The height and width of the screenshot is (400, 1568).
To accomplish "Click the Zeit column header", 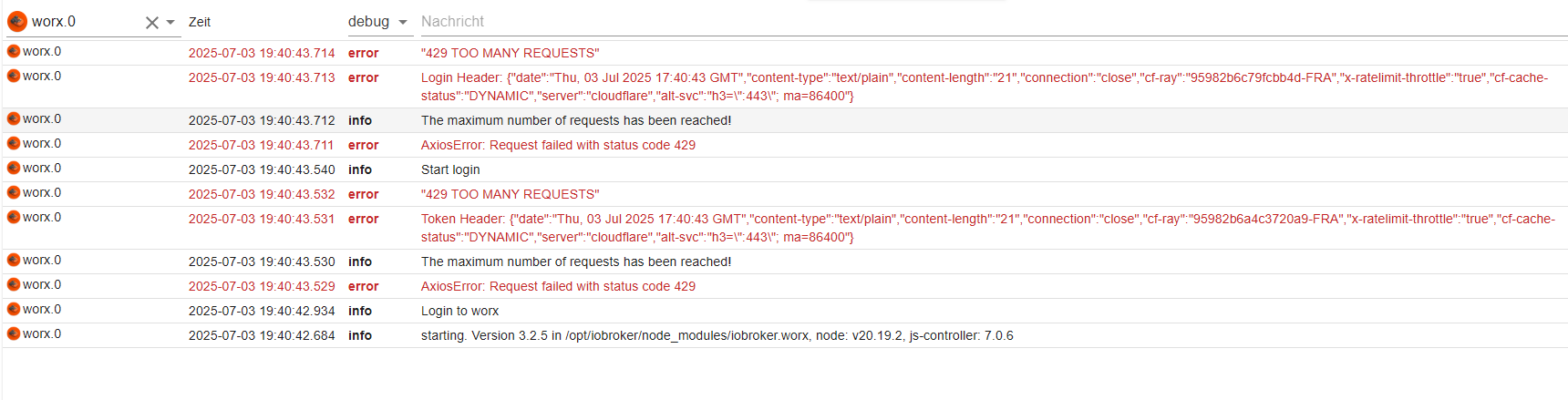I will tap(200, 22).
